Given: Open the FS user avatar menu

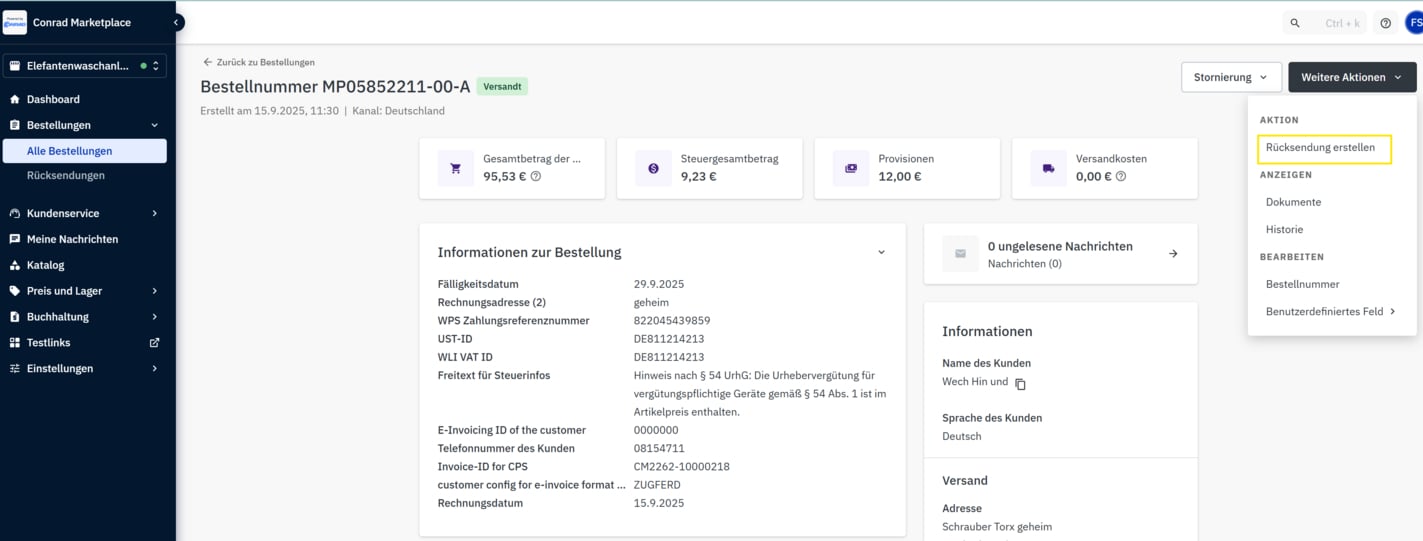Looking at the screenshot, I should [x=1413, y=23].
